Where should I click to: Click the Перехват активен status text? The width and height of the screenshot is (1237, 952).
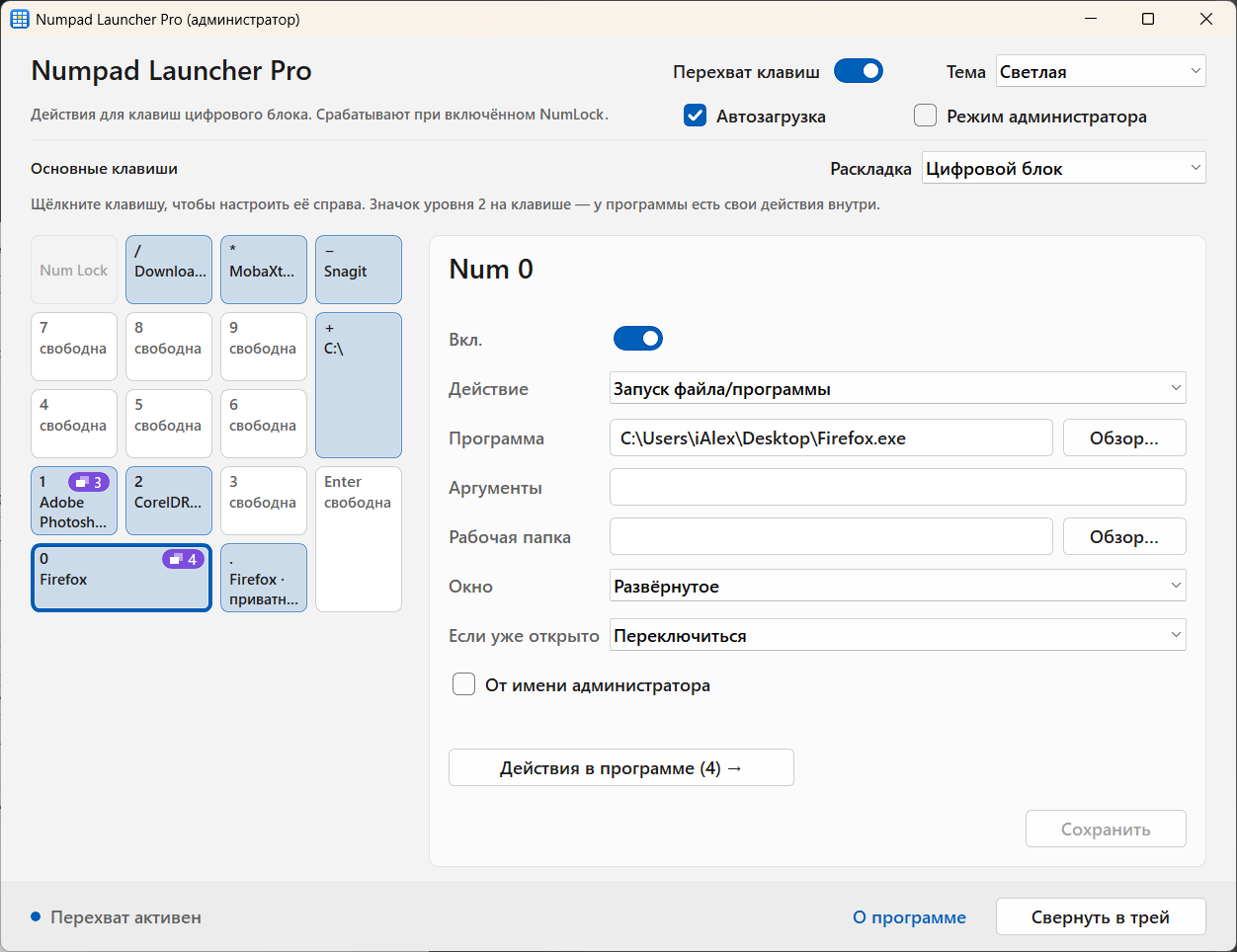[125, 917]
